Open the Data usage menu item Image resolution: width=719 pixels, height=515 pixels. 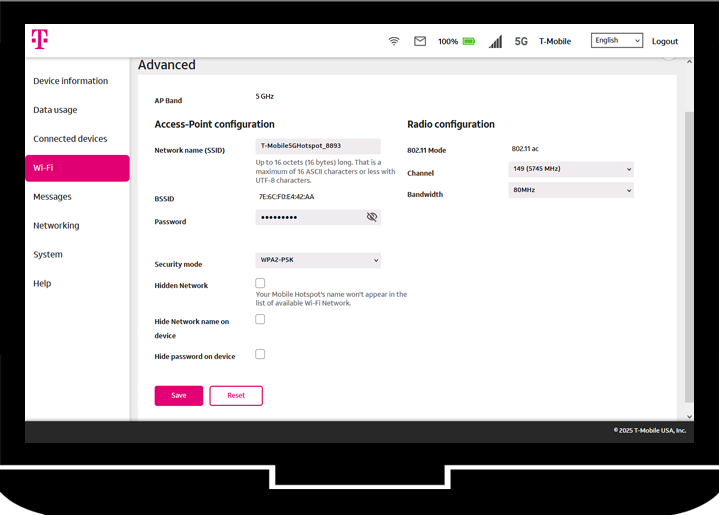click(x=55, y=110)
